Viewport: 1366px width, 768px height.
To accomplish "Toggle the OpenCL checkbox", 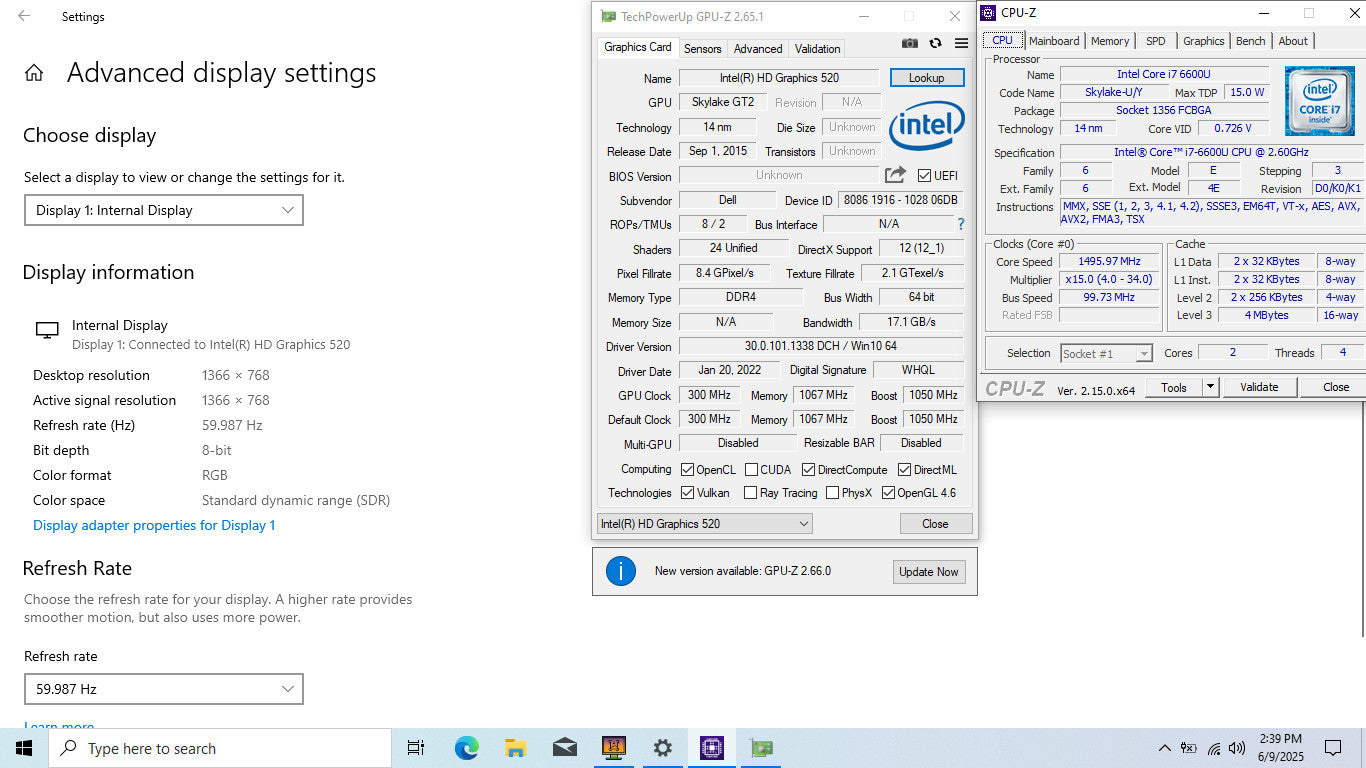I will click(x=687, y=470).
